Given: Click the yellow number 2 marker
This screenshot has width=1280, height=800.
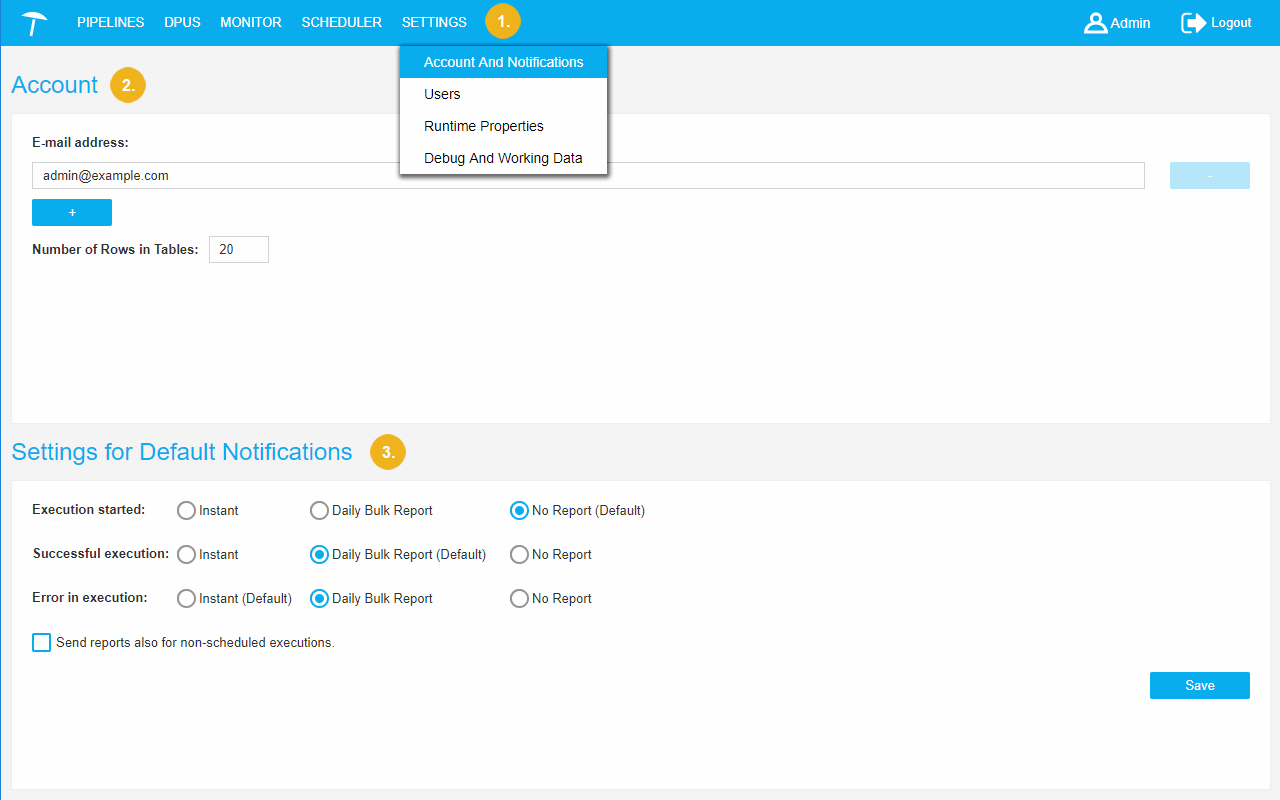Looking at the screenshot, I should [x=128, y=85].
